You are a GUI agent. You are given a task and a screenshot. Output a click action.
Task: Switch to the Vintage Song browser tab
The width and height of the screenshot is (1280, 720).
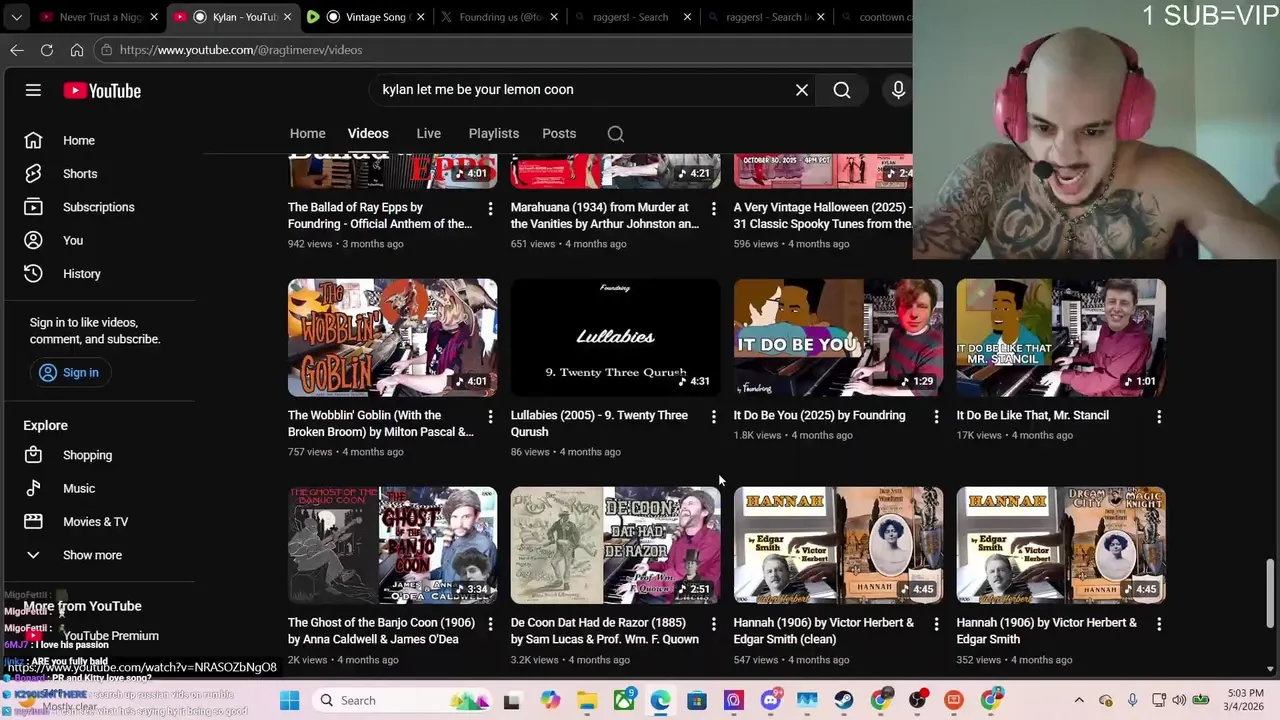click(x=366, y=17)
